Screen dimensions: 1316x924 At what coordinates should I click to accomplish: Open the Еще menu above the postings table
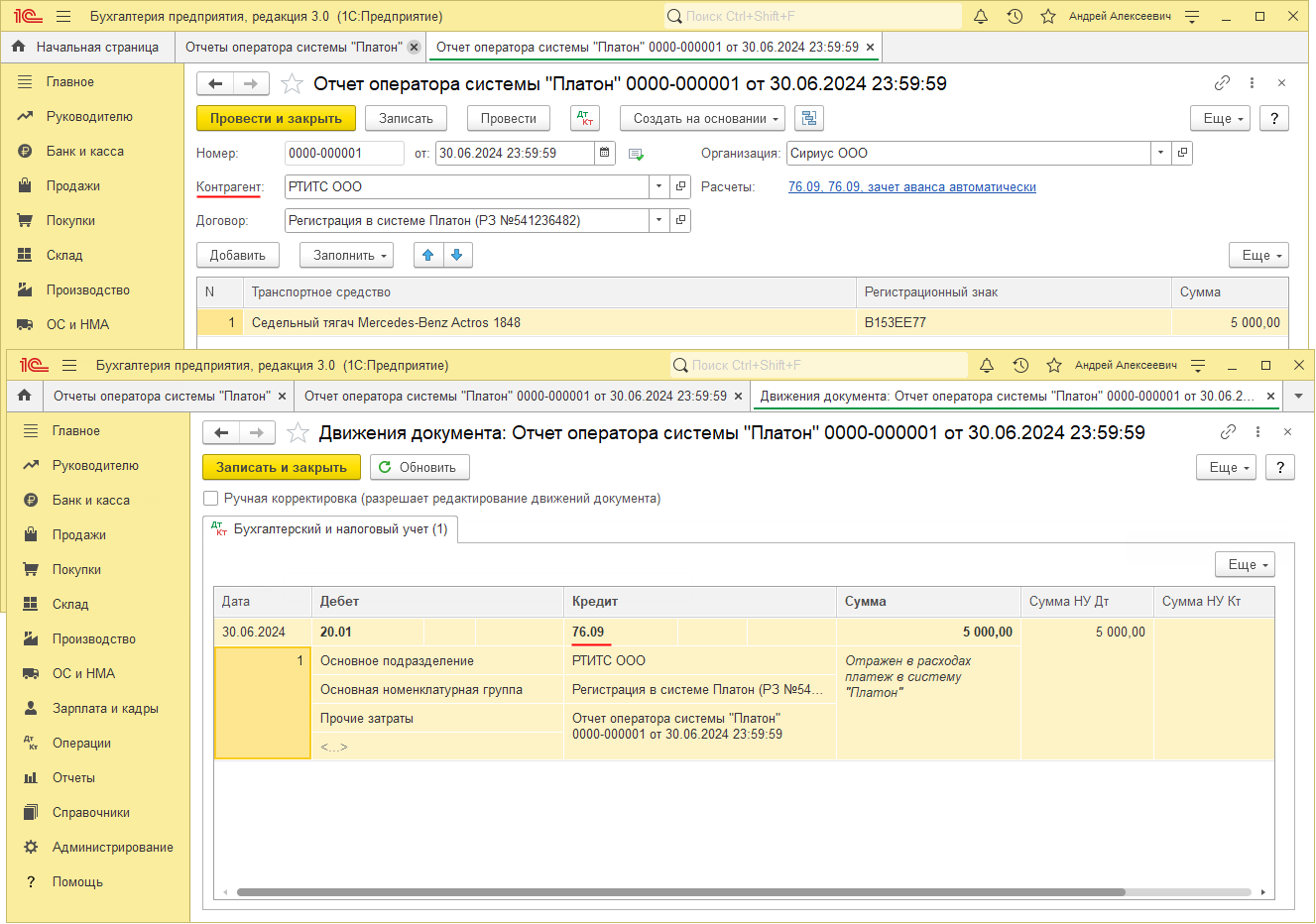(x=1245, y=564)
